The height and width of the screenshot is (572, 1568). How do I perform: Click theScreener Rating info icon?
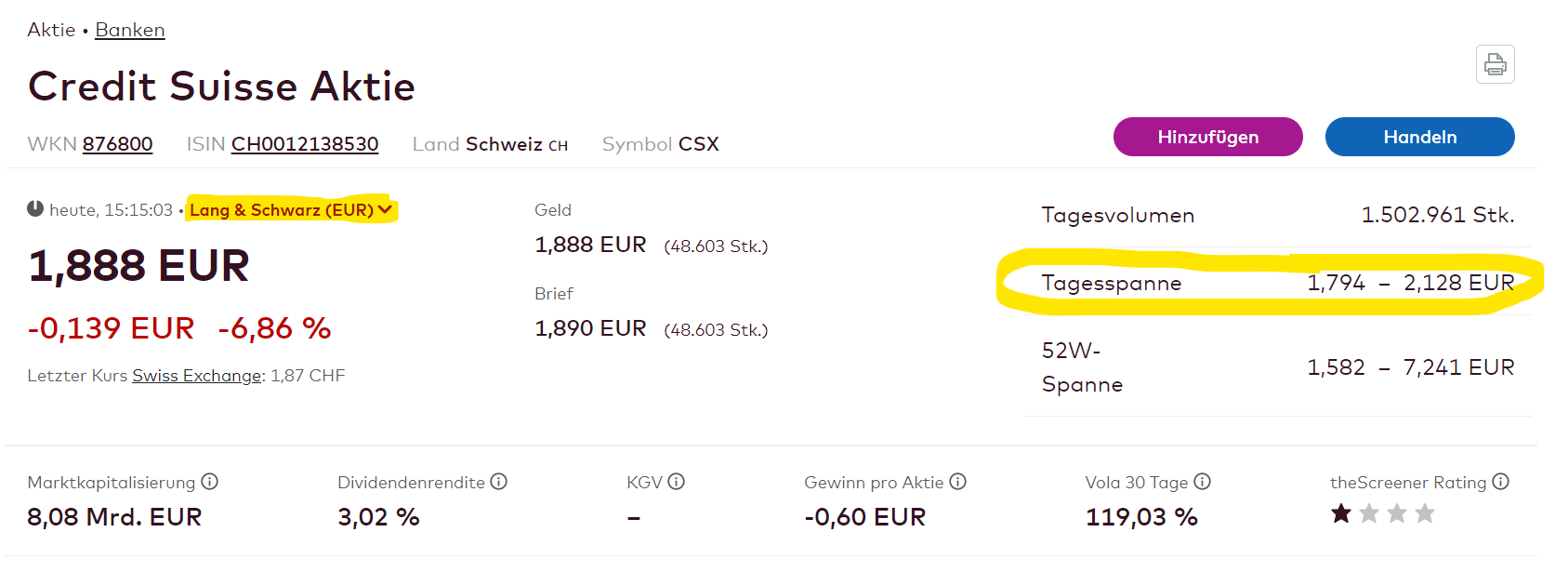[1501, 482]
